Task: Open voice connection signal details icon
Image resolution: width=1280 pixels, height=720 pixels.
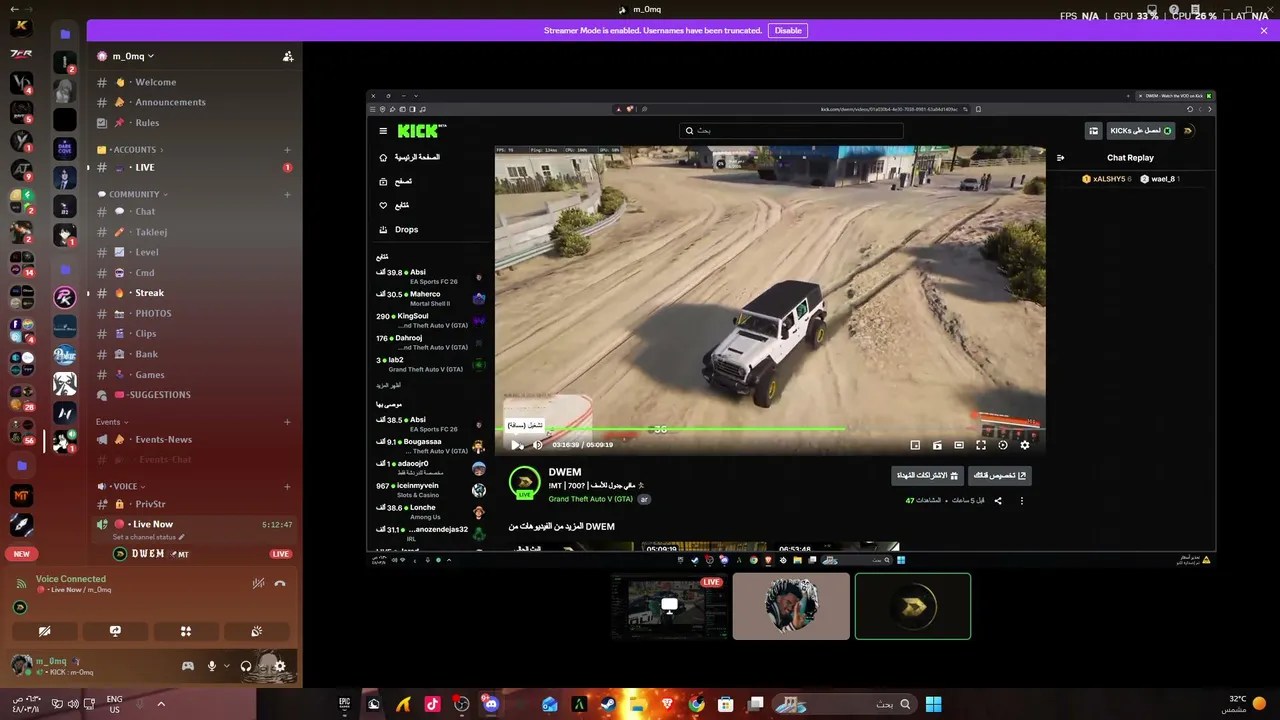Action: point(21,583)
